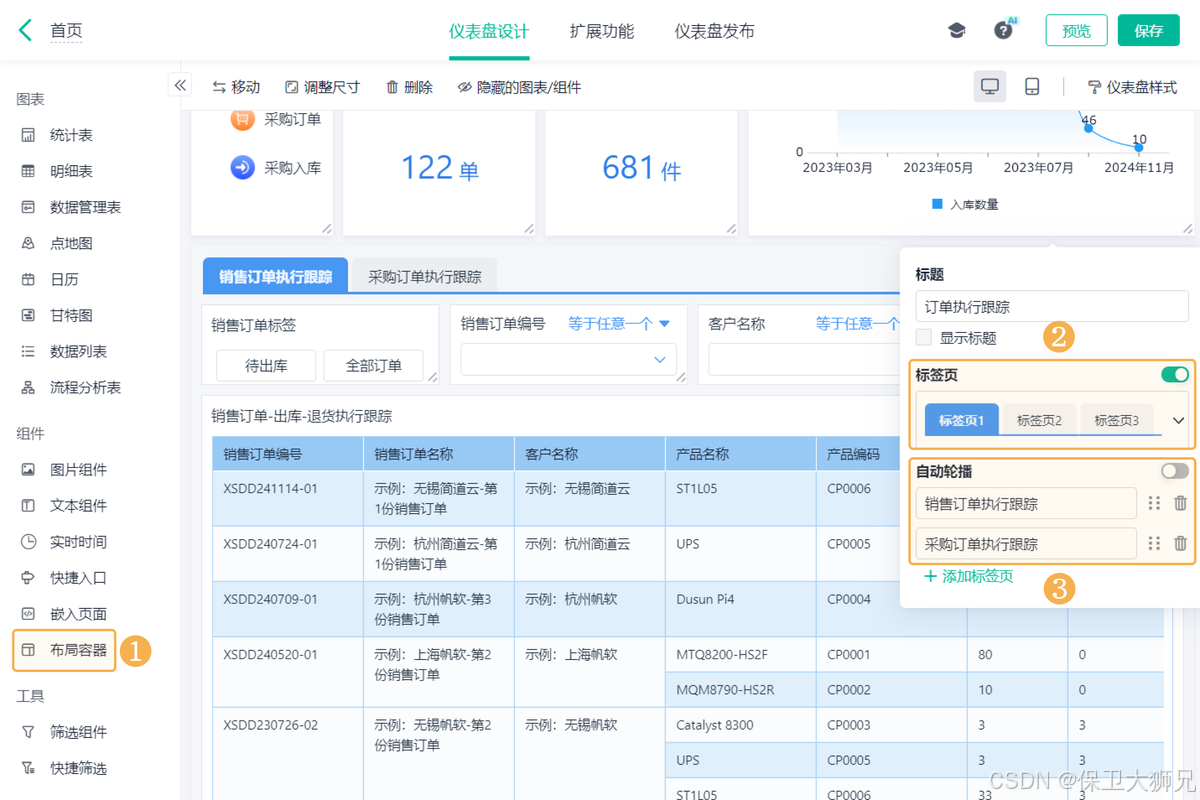Click the 首页 link
Viewport: 1200px width, 800px height.
[x=66, y=31]
